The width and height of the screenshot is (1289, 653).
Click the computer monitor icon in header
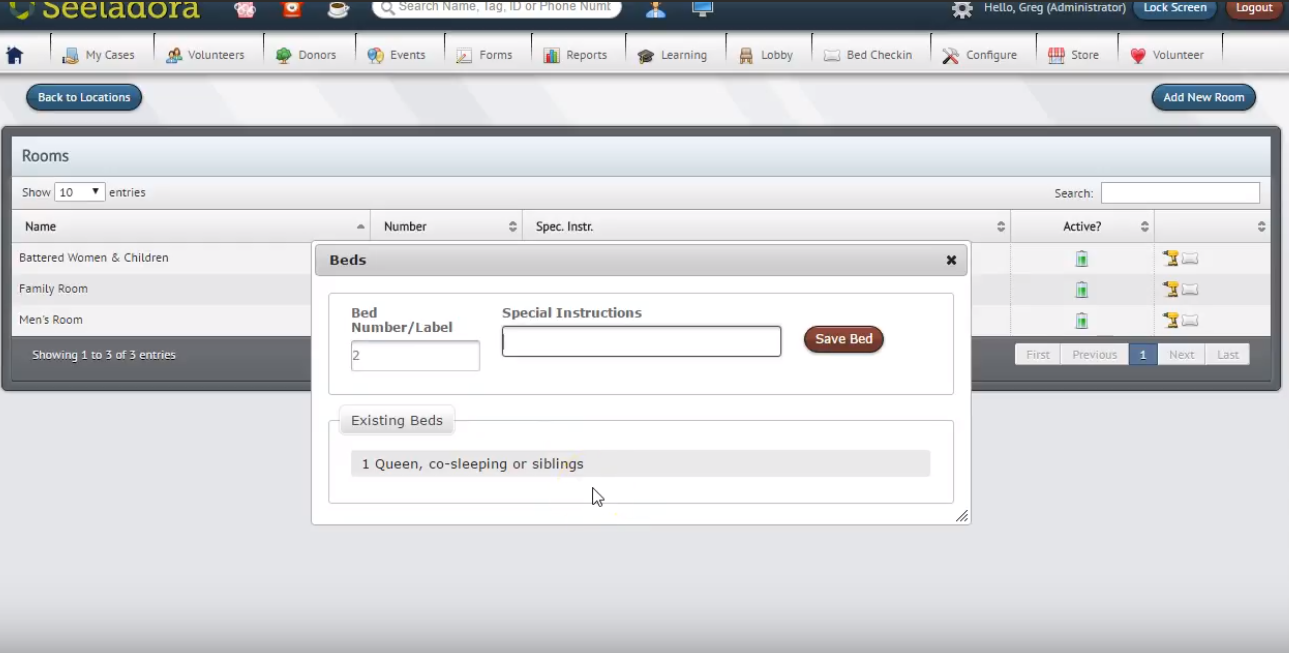pos(702,10)
